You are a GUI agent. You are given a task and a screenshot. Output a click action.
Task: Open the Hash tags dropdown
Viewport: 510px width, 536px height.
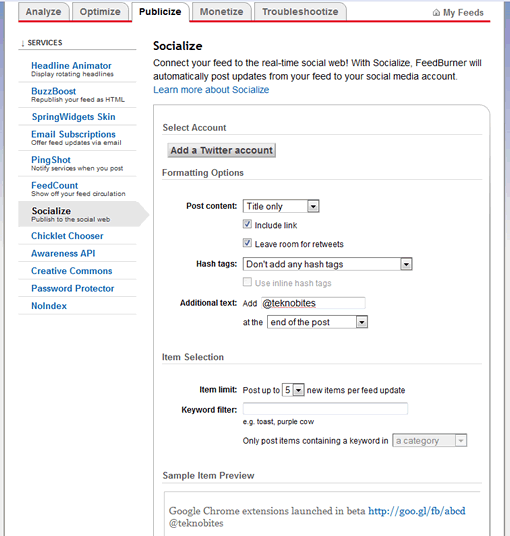point(327,264)
